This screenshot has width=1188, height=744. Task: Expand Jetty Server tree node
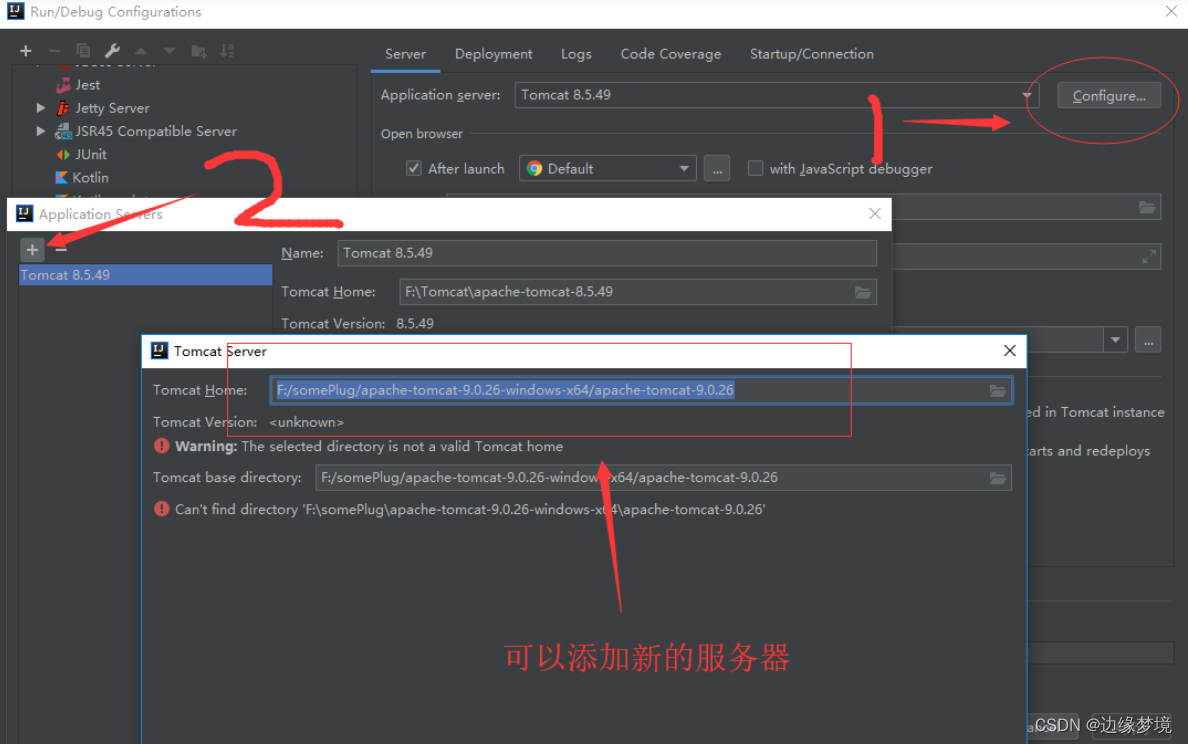(x=41, y=108)
